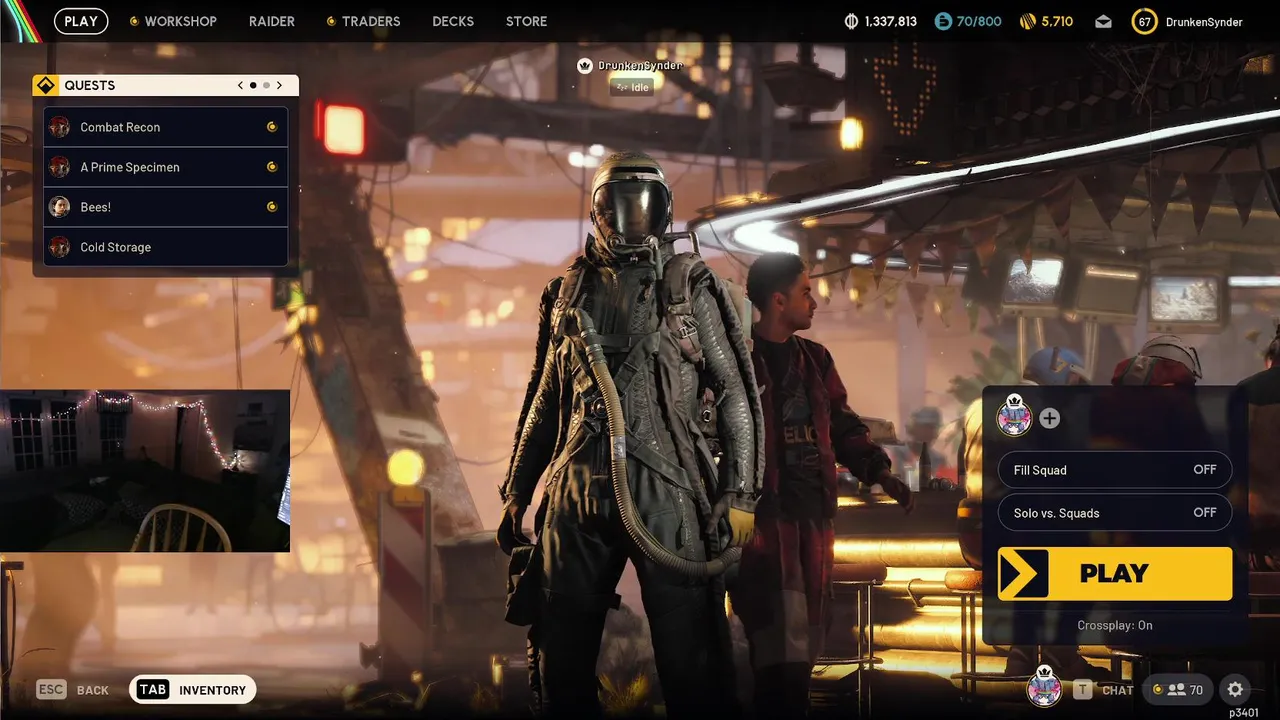
Task: Add a squad member with plus button
Action: (1049, 418)
